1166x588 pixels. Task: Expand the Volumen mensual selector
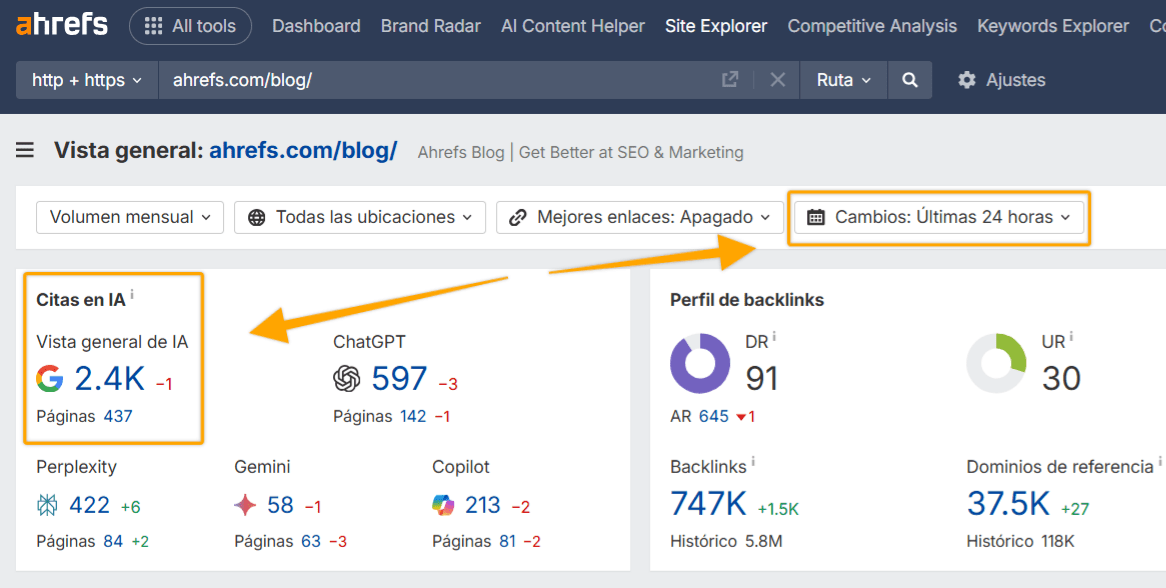tap(129, 216)
